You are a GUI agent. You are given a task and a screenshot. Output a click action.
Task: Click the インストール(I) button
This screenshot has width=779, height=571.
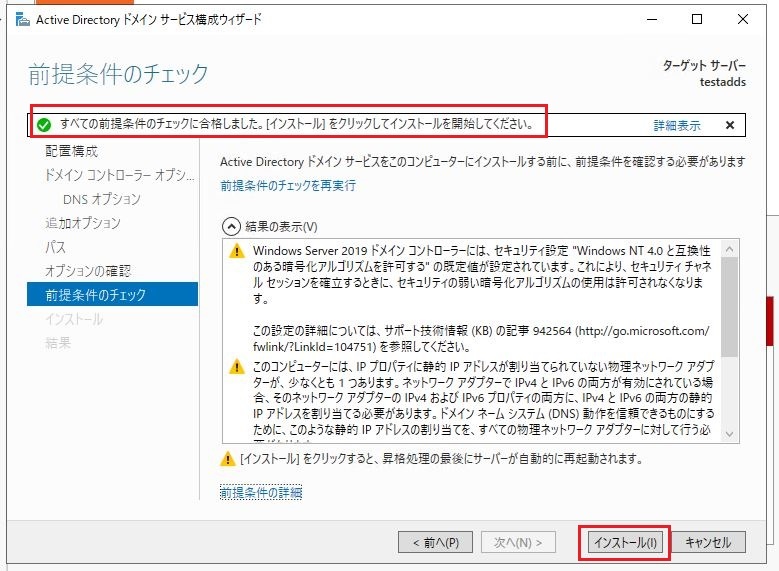[x=625, y=542]
